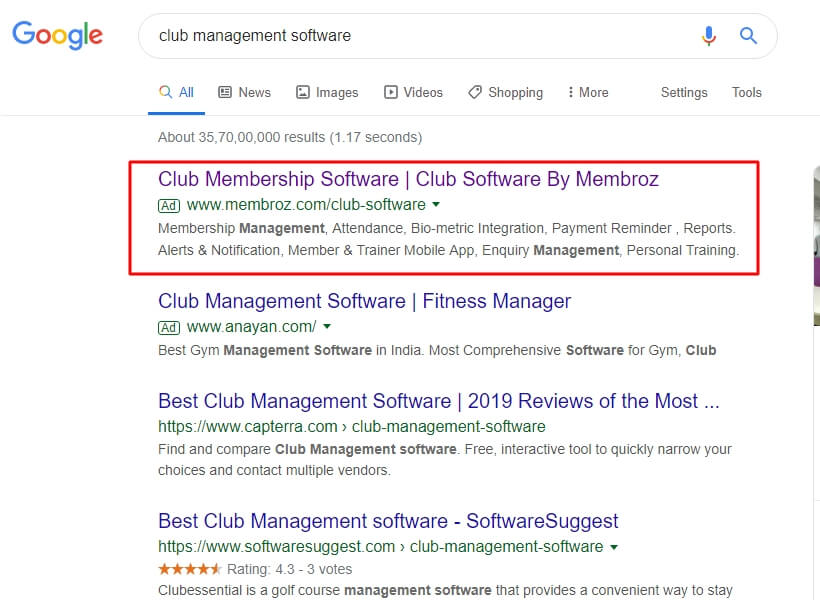Switch to the Shopping tab
820x600 pixels.
(x=506, y=93)
